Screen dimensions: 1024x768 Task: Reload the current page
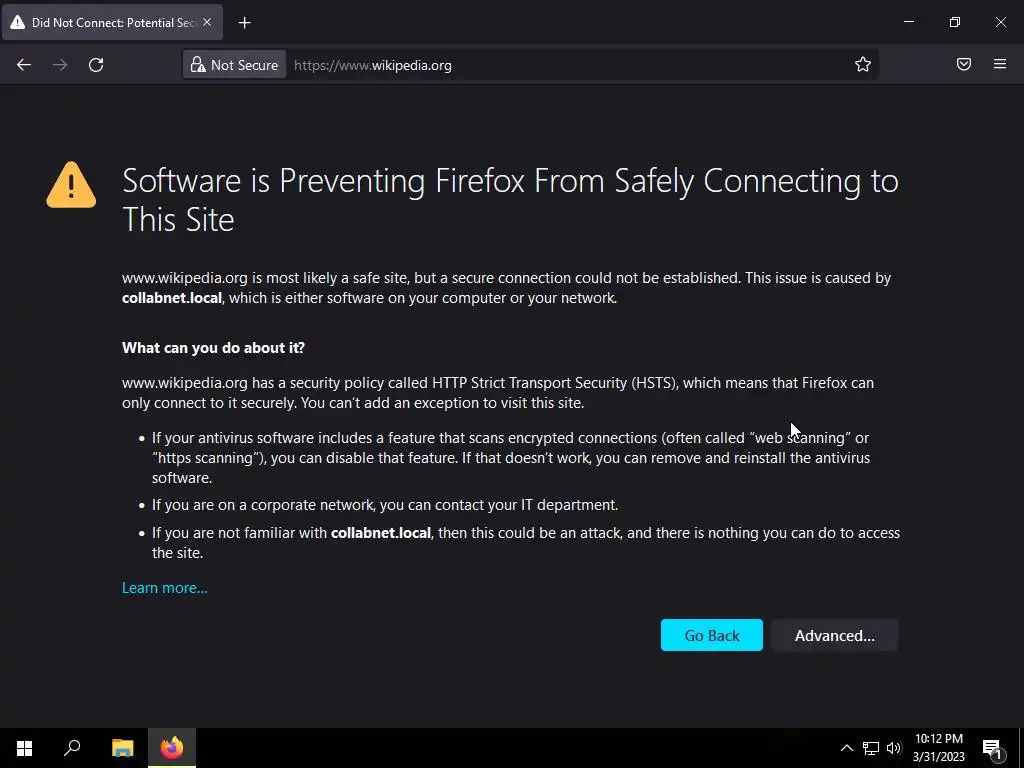96,65
